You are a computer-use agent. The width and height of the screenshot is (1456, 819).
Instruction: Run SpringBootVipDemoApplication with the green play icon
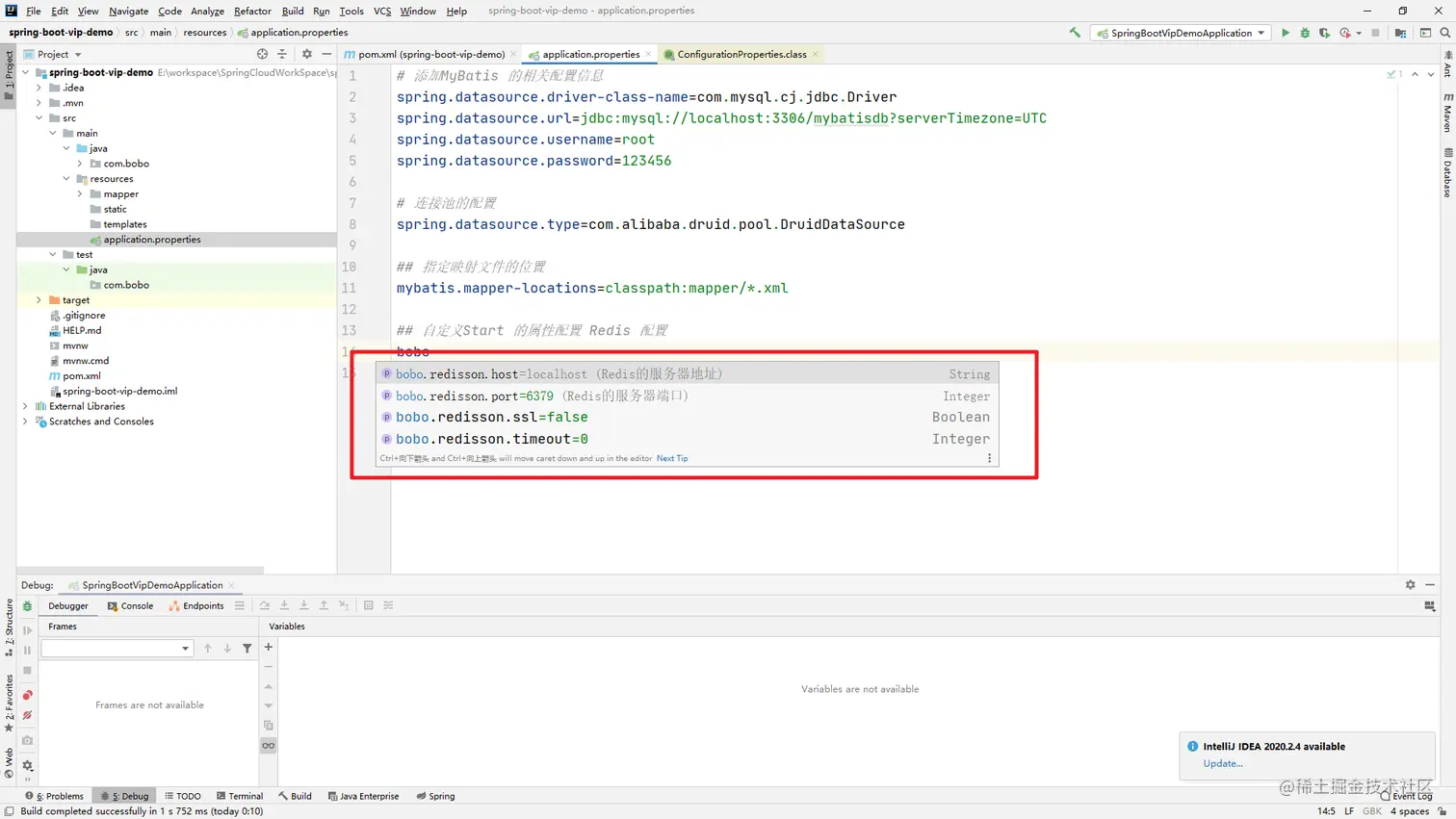click(1285, 33)
